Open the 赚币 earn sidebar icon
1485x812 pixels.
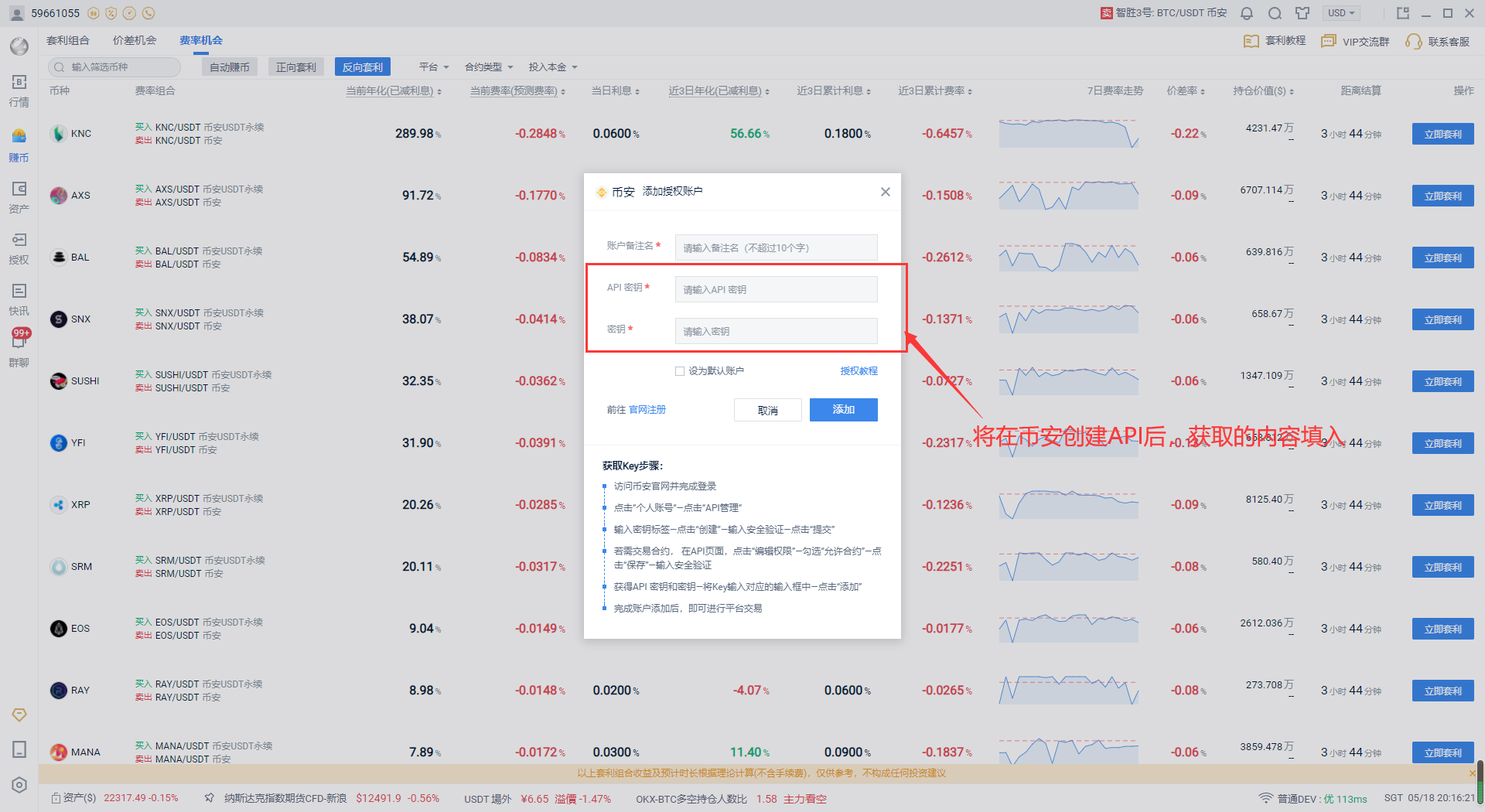click(x=19, y=145)
